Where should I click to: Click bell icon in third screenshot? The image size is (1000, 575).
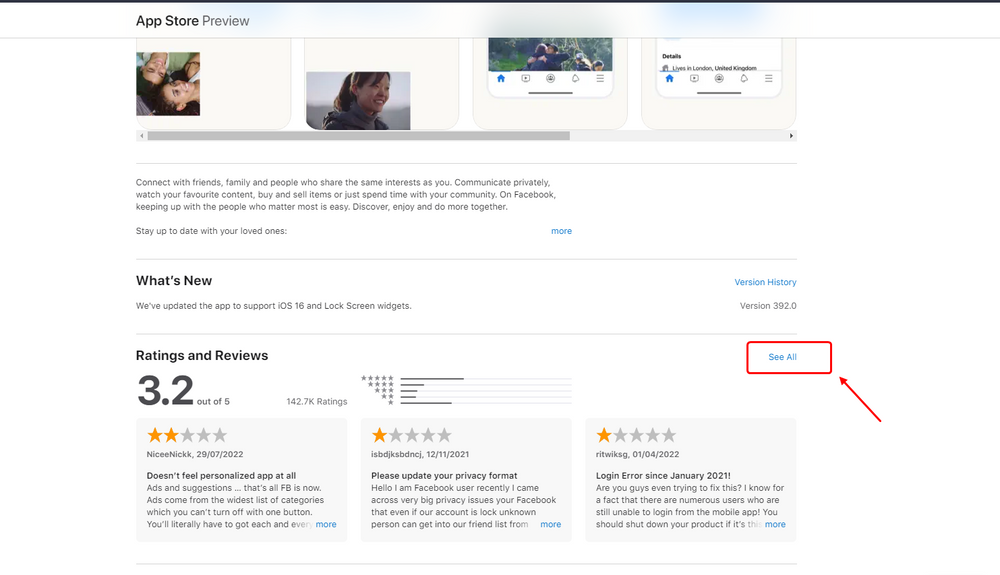click(x=575, y=78)
